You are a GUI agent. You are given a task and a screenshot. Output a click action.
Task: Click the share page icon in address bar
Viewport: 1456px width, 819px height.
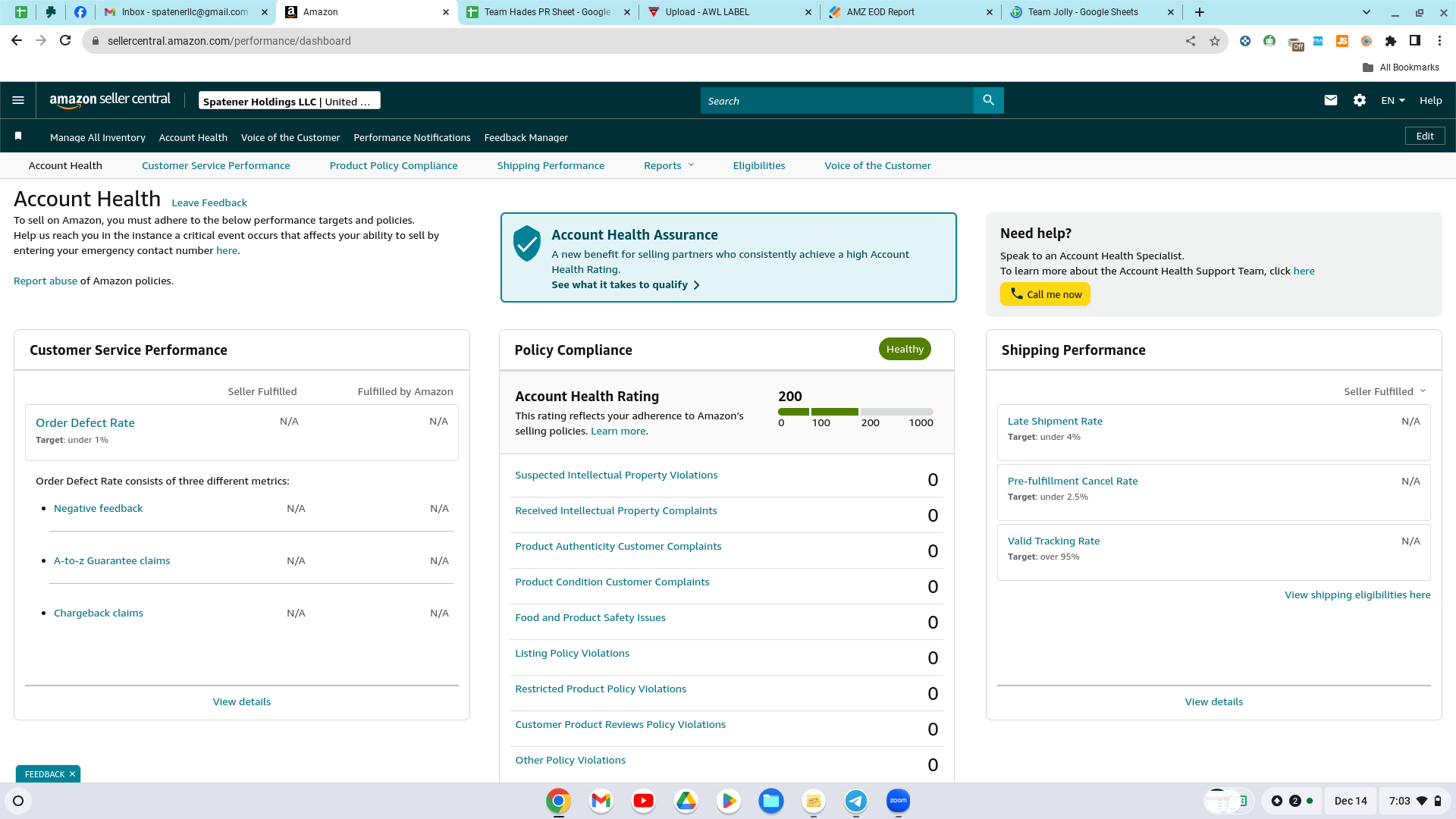pyautogui.click(x=1191, y=41)
